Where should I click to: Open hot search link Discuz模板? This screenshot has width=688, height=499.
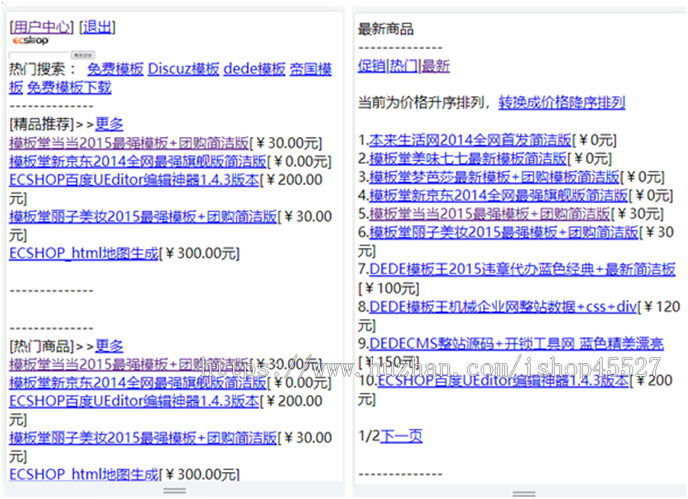tap(183, 69)
